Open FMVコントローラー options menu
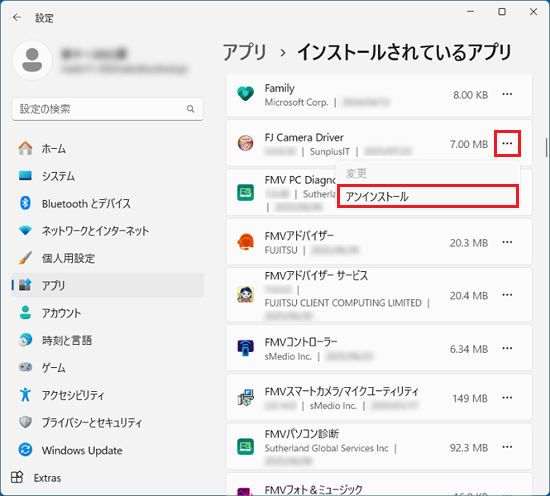Viewport: 550px width, 496px height. (507, 348)
